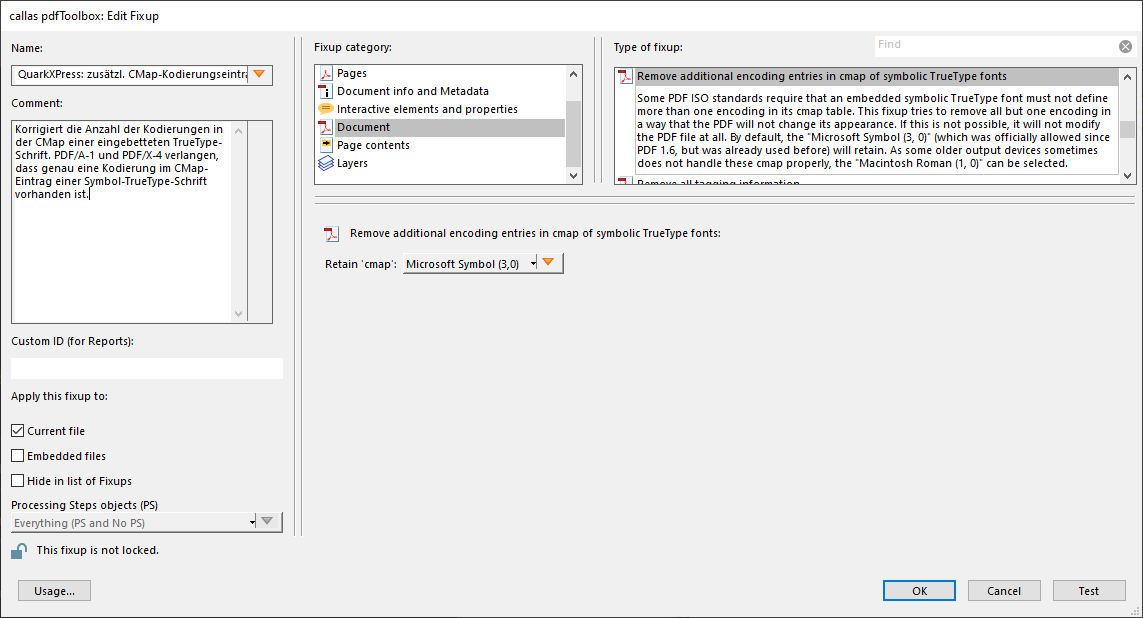Clear the Find field with the X icon
Screen dimensions: 1143x618
[x=1126, y=47]
